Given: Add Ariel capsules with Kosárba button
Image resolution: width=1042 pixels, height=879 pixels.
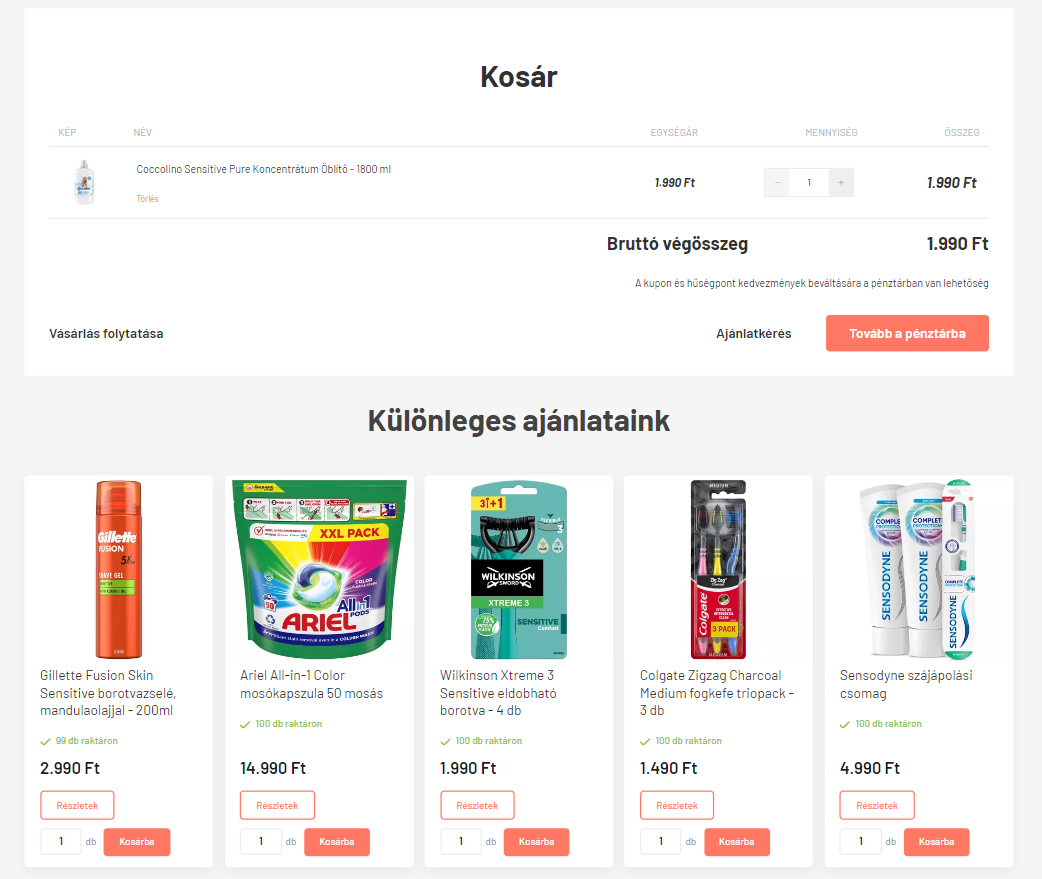Looking at the screenshot, I should tap(337, 842).
